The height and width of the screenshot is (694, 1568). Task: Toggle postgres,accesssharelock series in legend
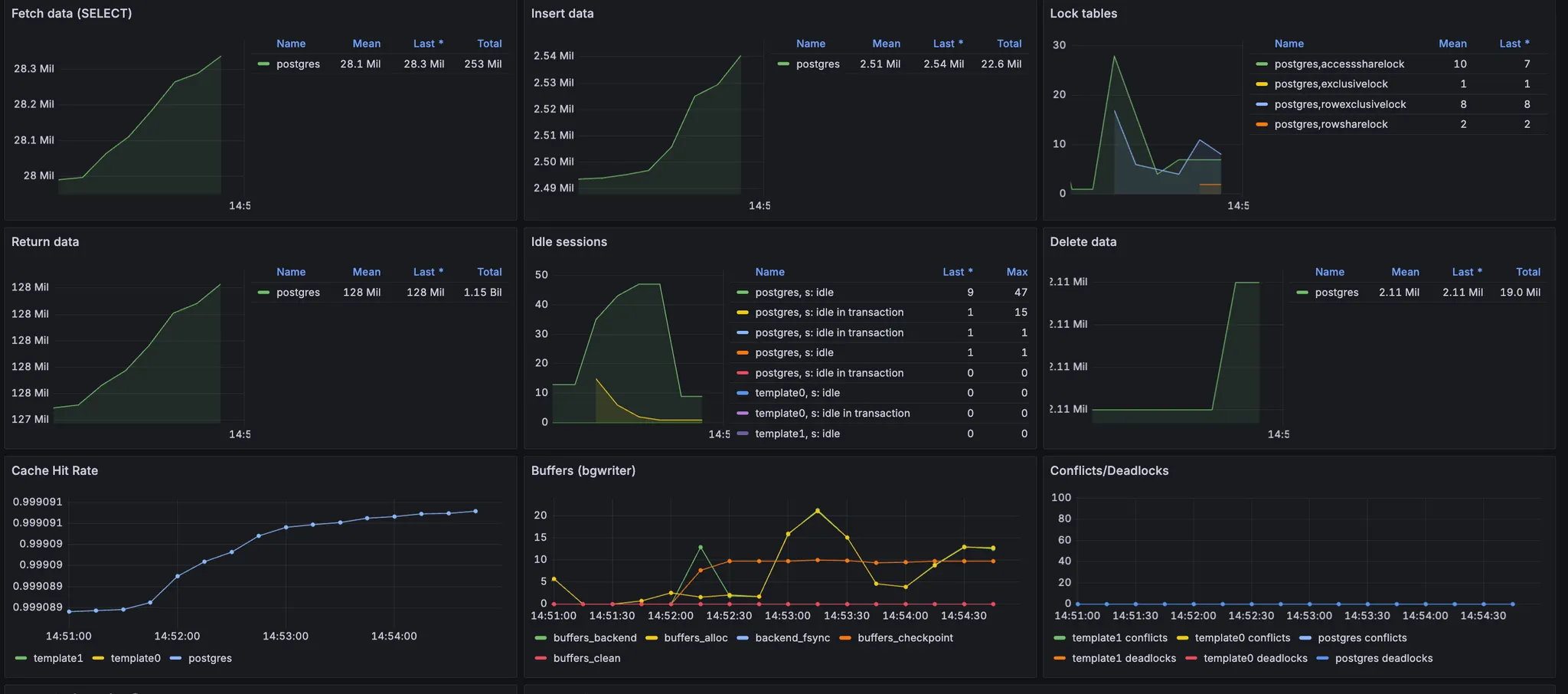click(x=1339, y=64)
